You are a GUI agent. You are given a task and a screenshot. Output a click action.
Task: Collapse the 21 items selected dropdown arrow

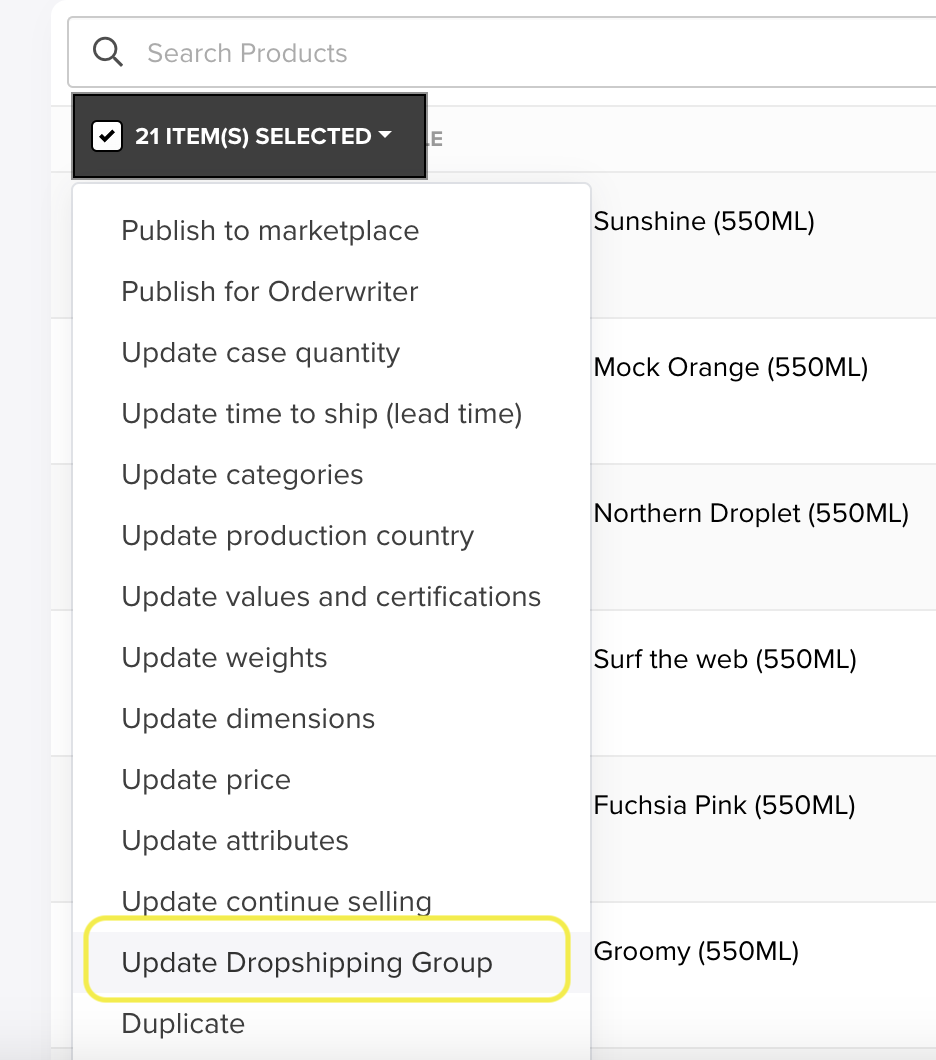(x=385, y=135)
